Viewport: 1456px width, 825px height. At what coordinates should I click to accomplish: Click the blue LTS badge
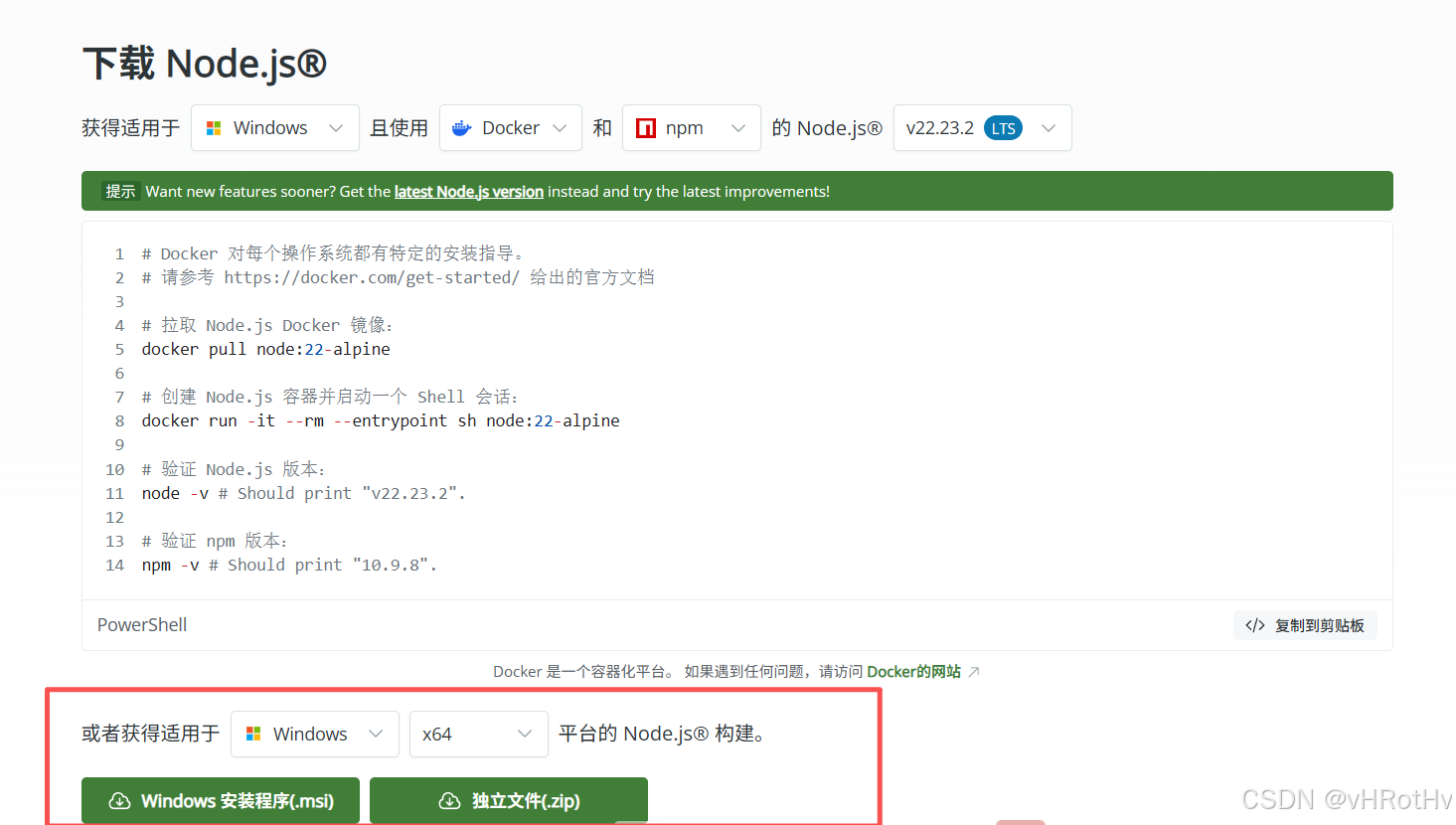[x=1003, y=128]
